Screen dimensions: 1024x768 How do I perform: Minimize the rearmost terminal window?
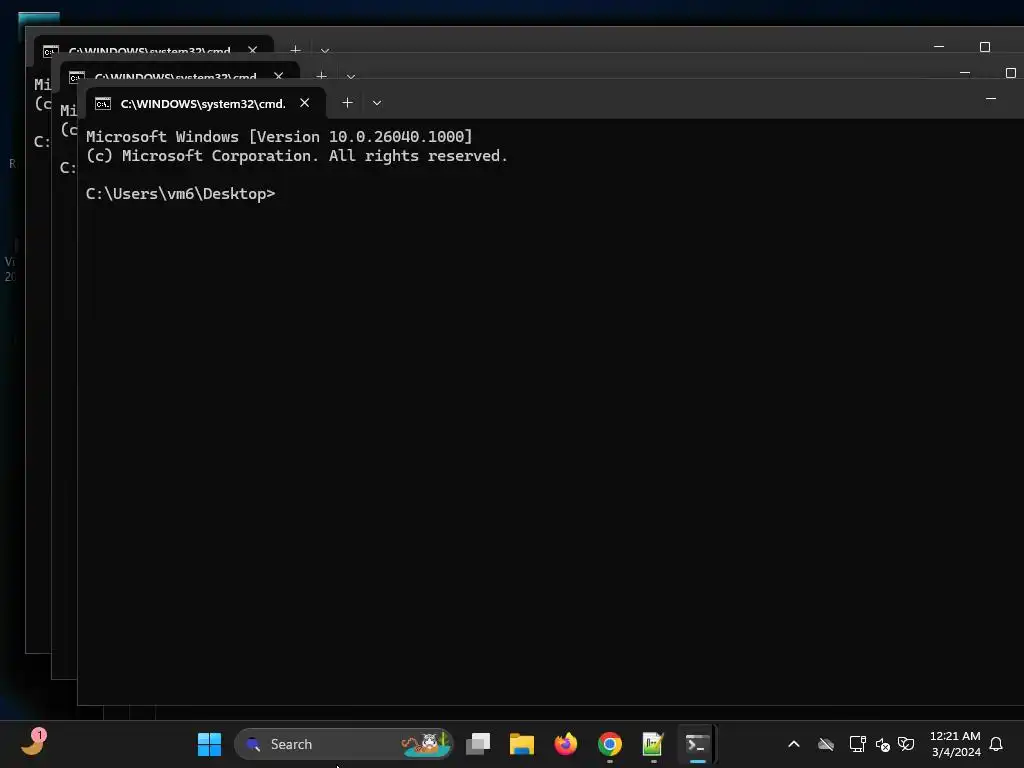(x=939, y=46)
